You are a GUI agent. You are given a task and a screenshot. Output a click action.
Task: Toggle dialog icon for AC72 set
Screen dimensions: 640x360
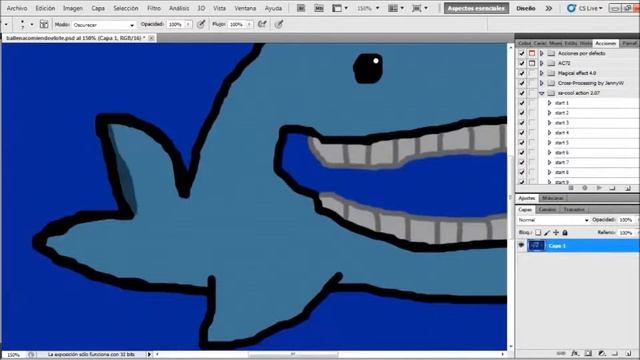pyautogui.click(x=532, y=63)
